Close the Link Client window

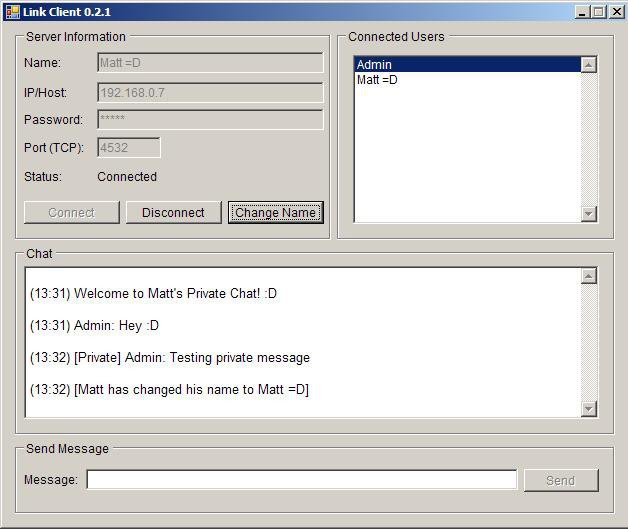click(617, 12)
